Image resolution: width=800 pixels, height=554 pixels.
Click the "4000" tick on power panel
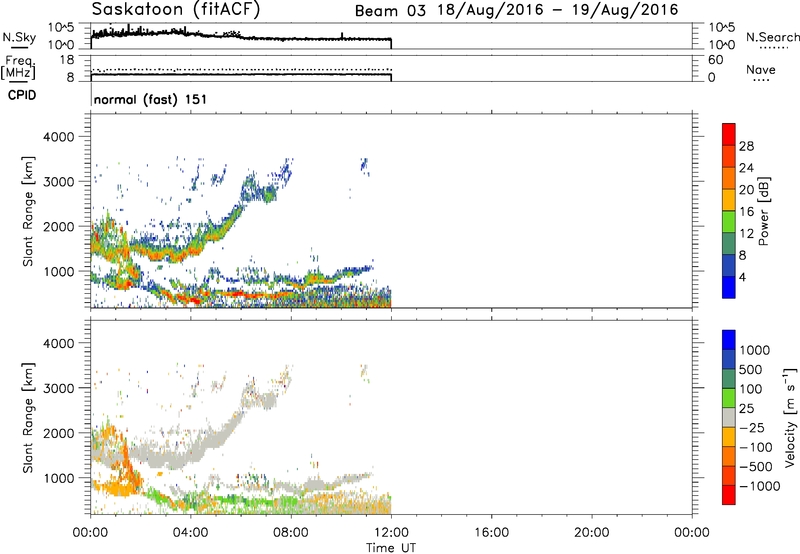(x=58, y=137)
